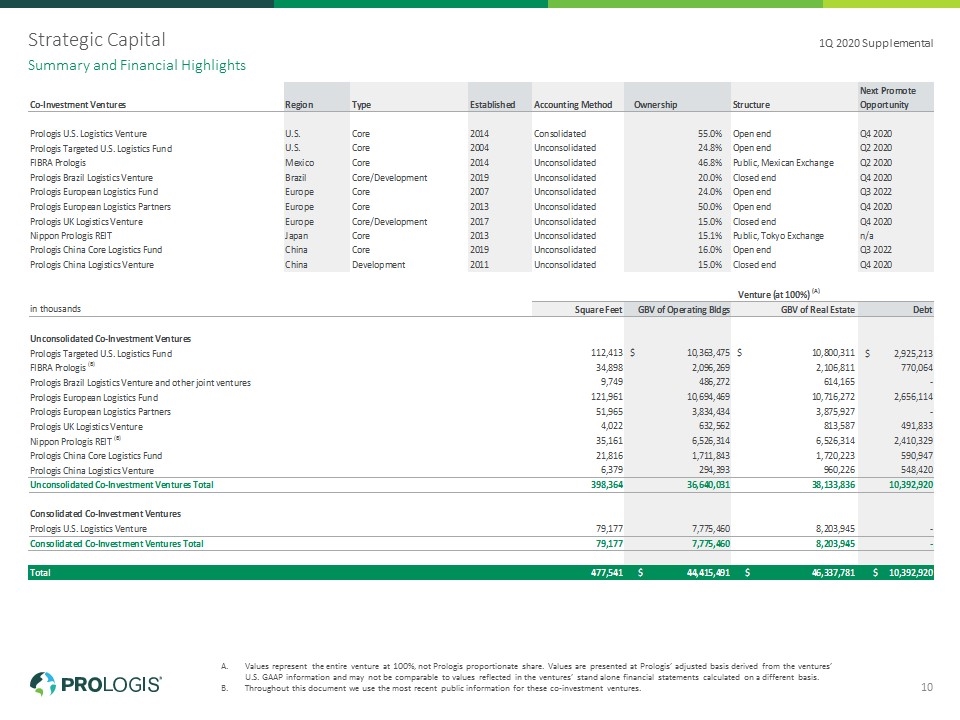
Task: Click the 'Square Feet' column header
Action: click(x=598, y=310)
